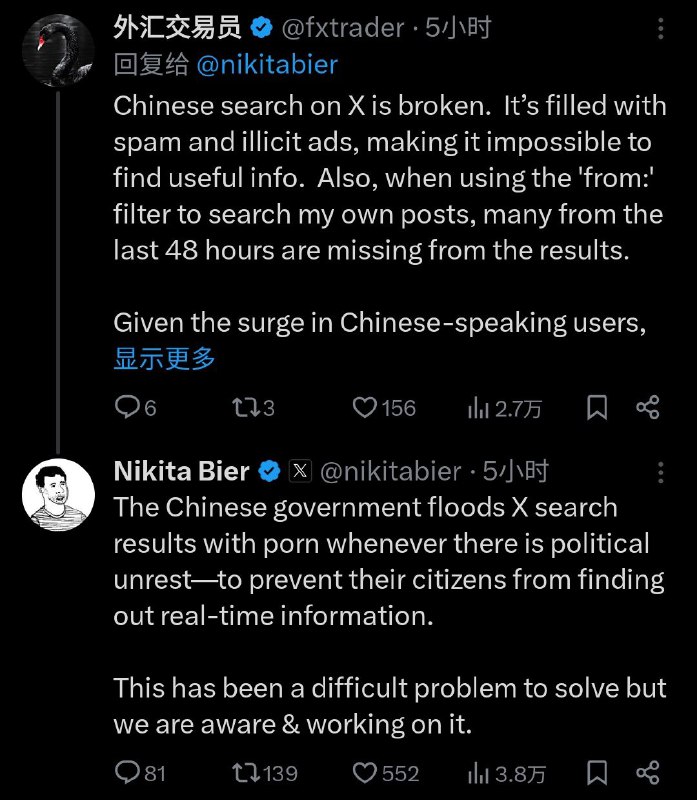
Task: Open Nikita Bier's profile name
Action: [181, 470]
